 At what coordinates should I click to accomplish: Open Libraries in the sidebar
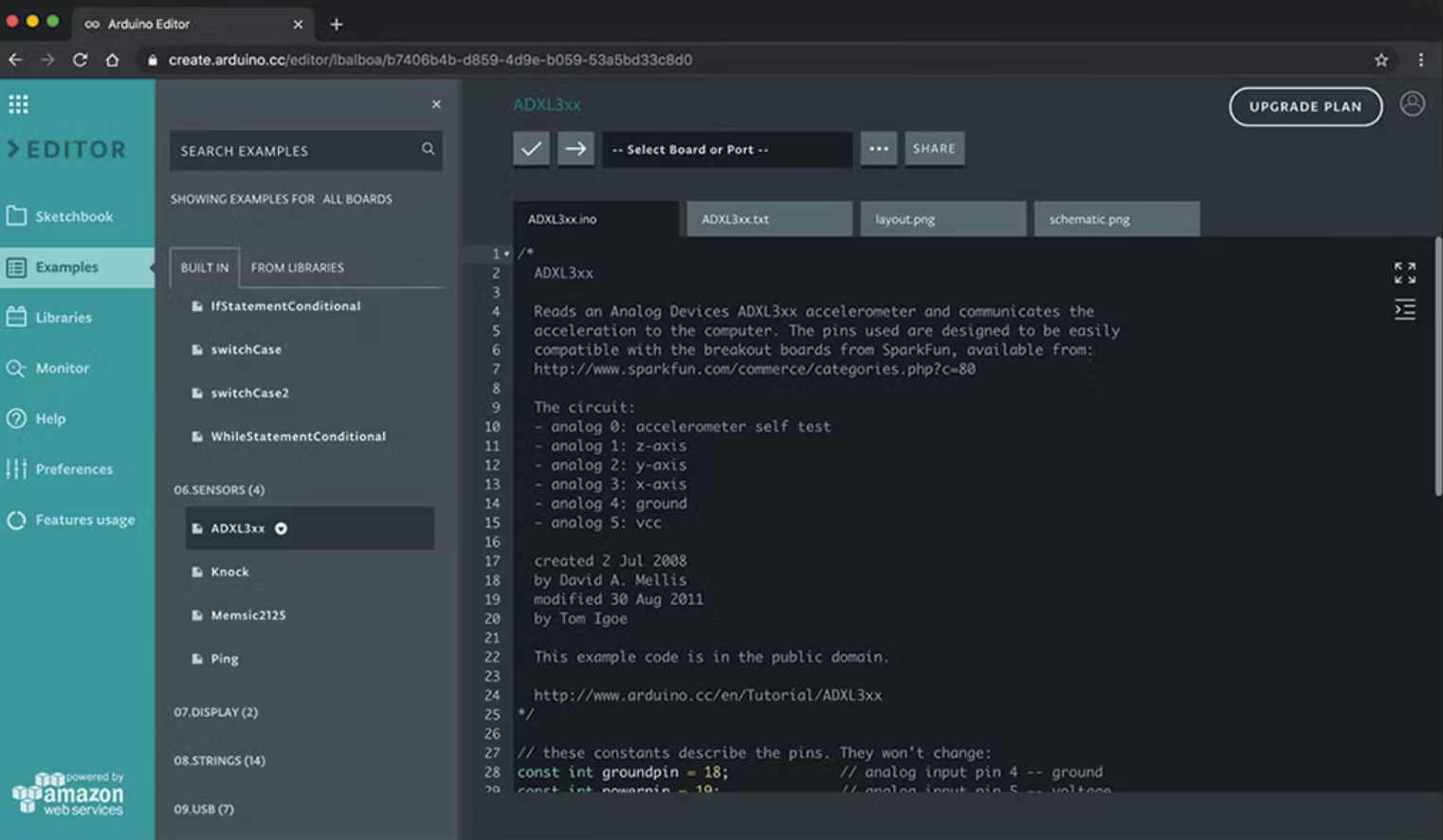click(x=64, y=318)
